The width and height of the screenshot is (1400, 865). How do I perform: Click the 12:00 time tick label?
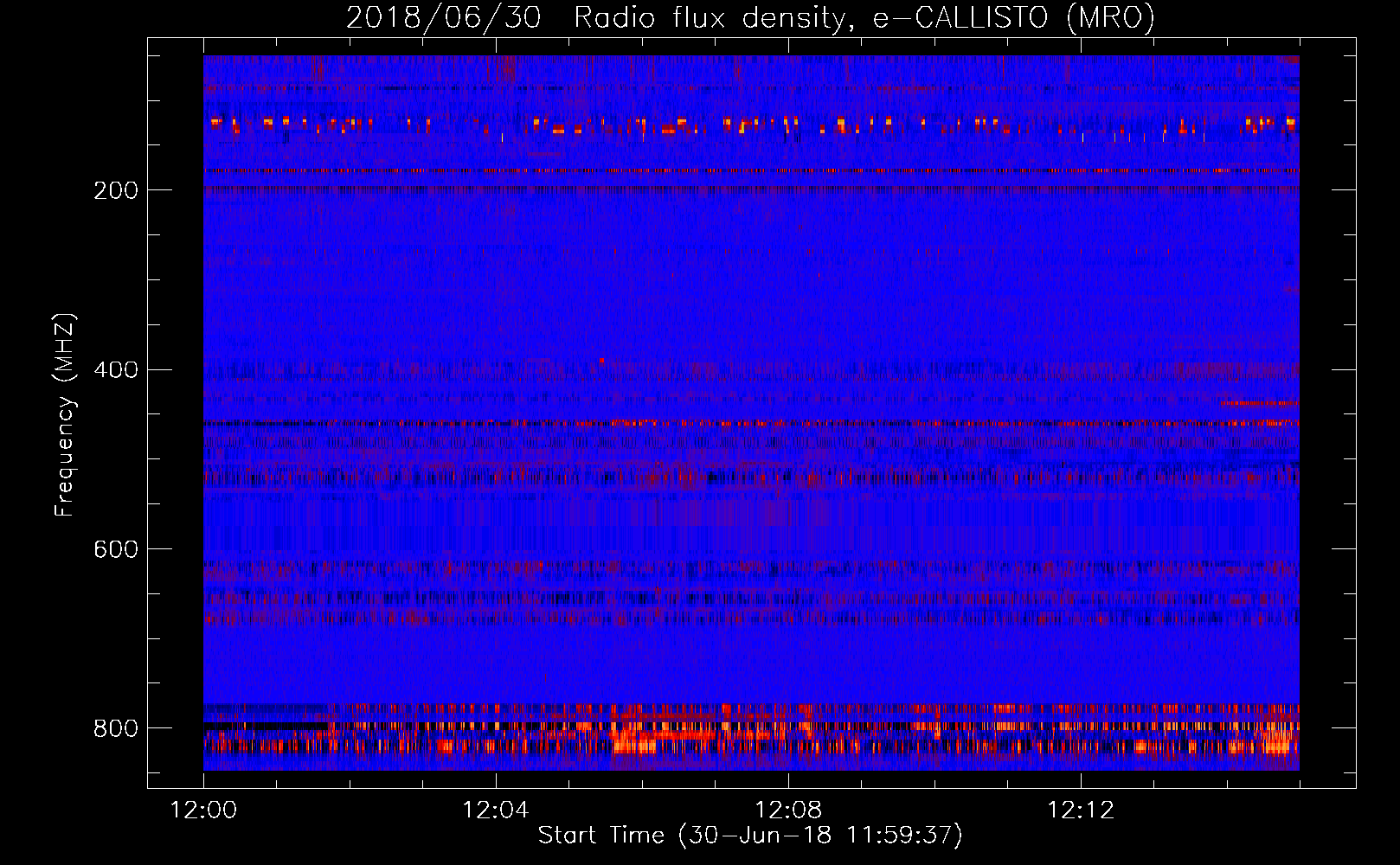203,811
